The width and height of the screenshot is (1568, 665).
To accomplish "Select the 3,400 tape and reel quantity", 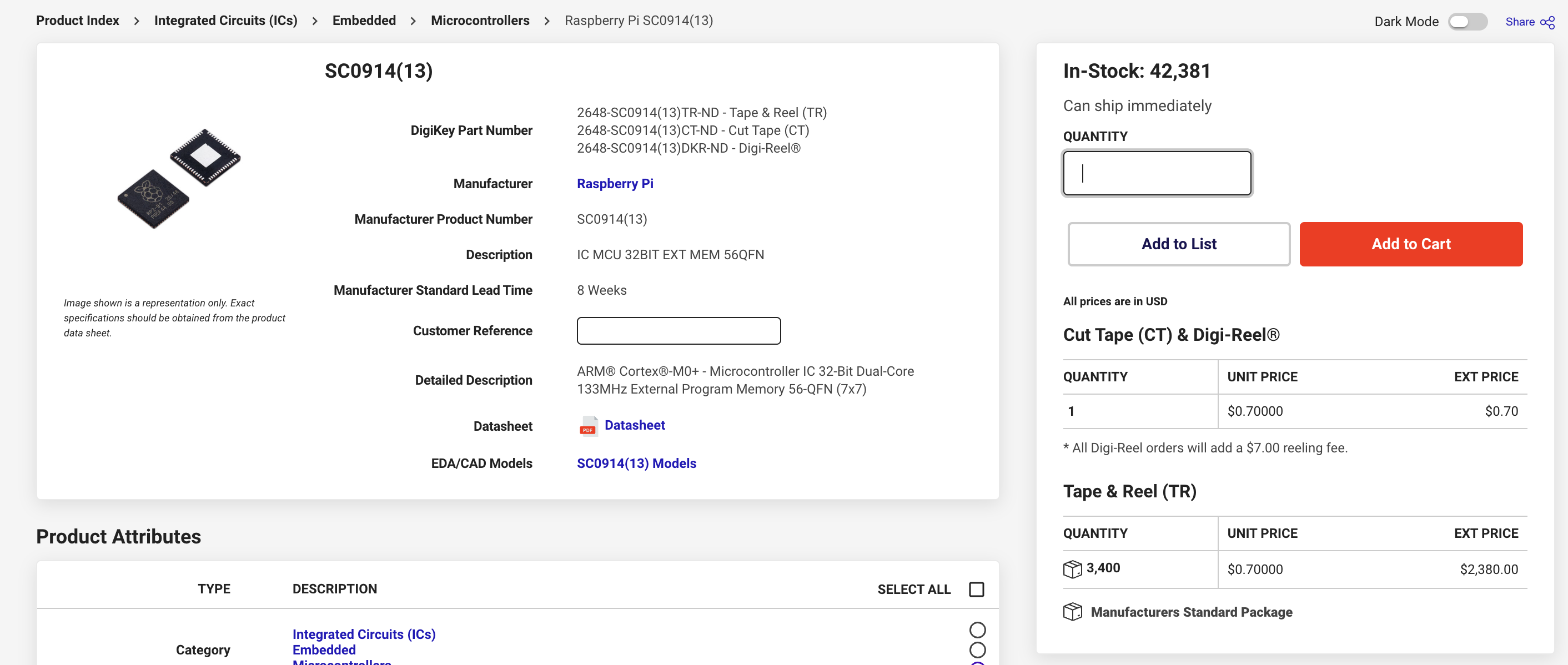I will (1102, 568).
